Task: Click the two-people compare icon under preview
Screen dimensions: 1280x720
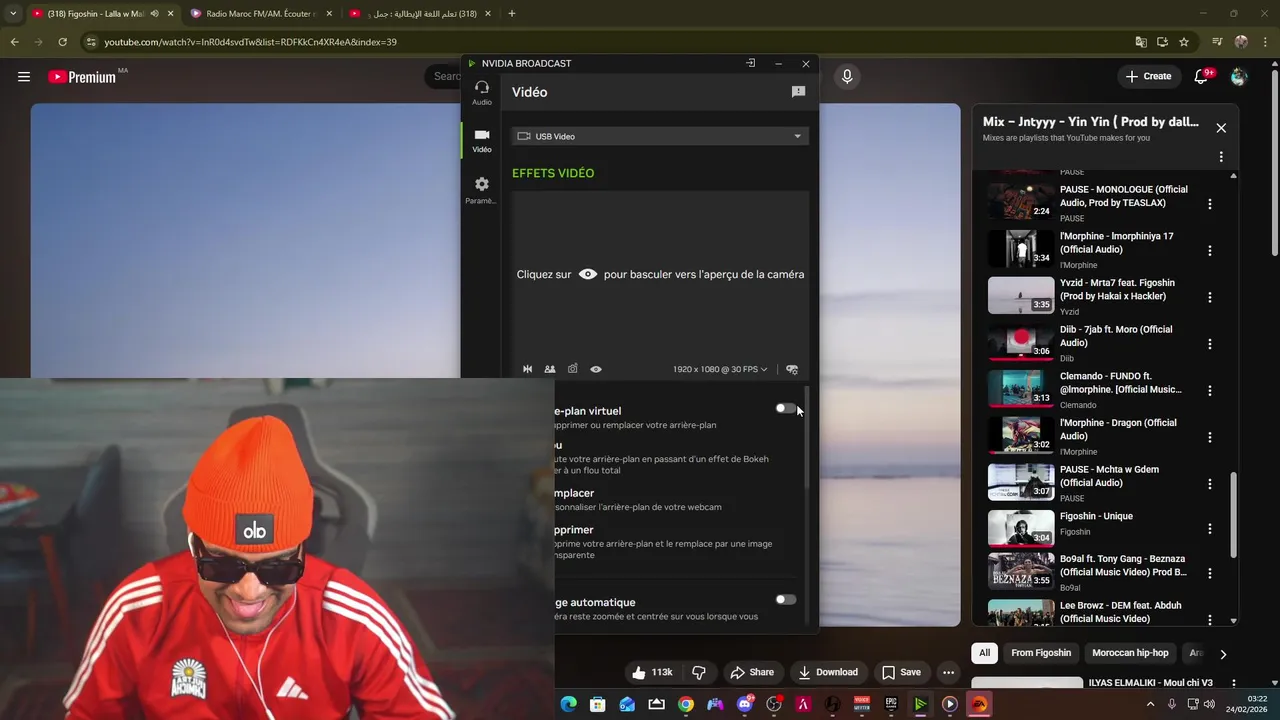Action: 550,369
